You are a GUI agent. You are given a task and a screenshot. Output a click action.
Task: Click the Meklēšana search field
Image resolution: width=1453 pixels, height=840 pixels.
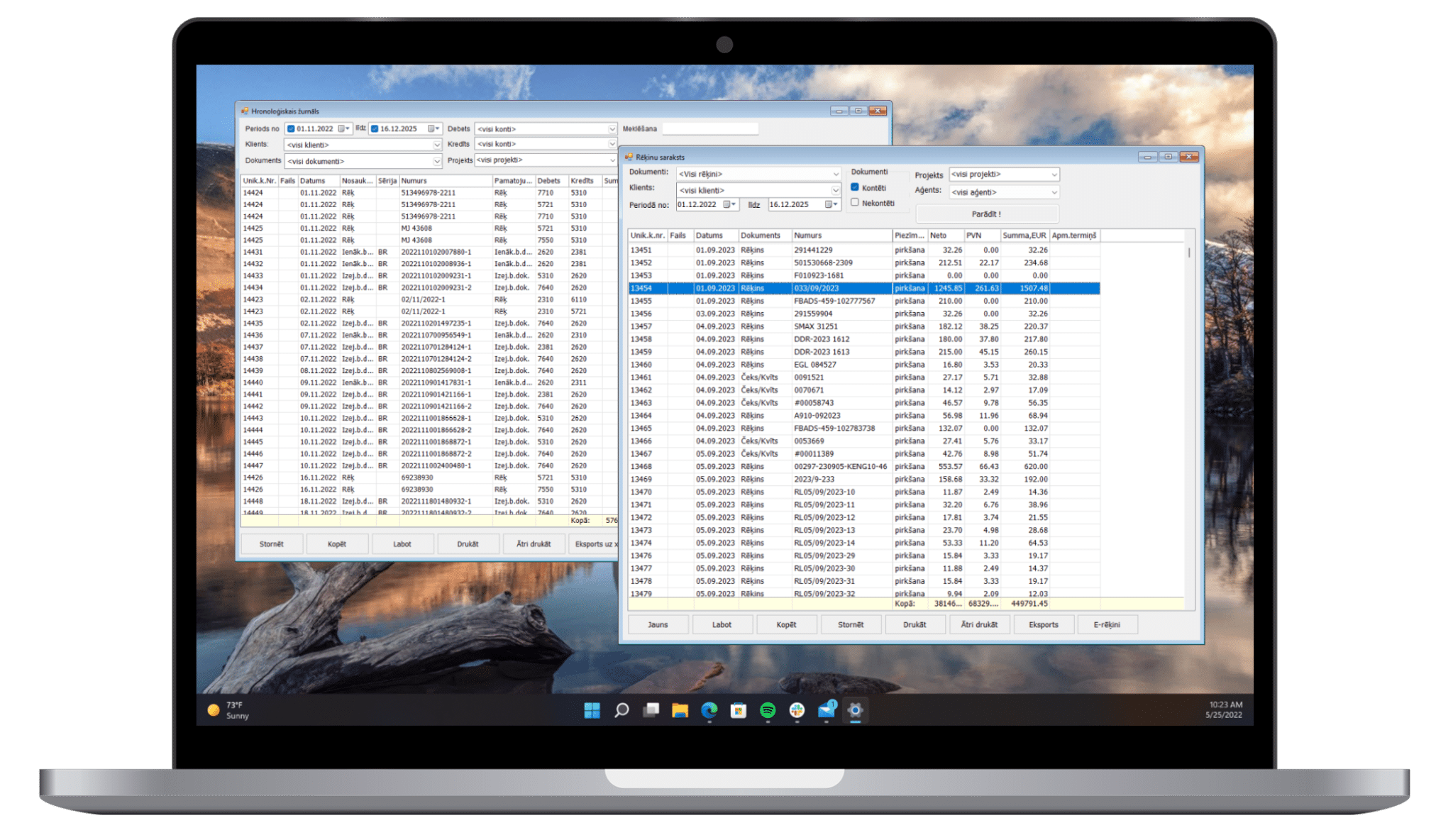[710, 129]
